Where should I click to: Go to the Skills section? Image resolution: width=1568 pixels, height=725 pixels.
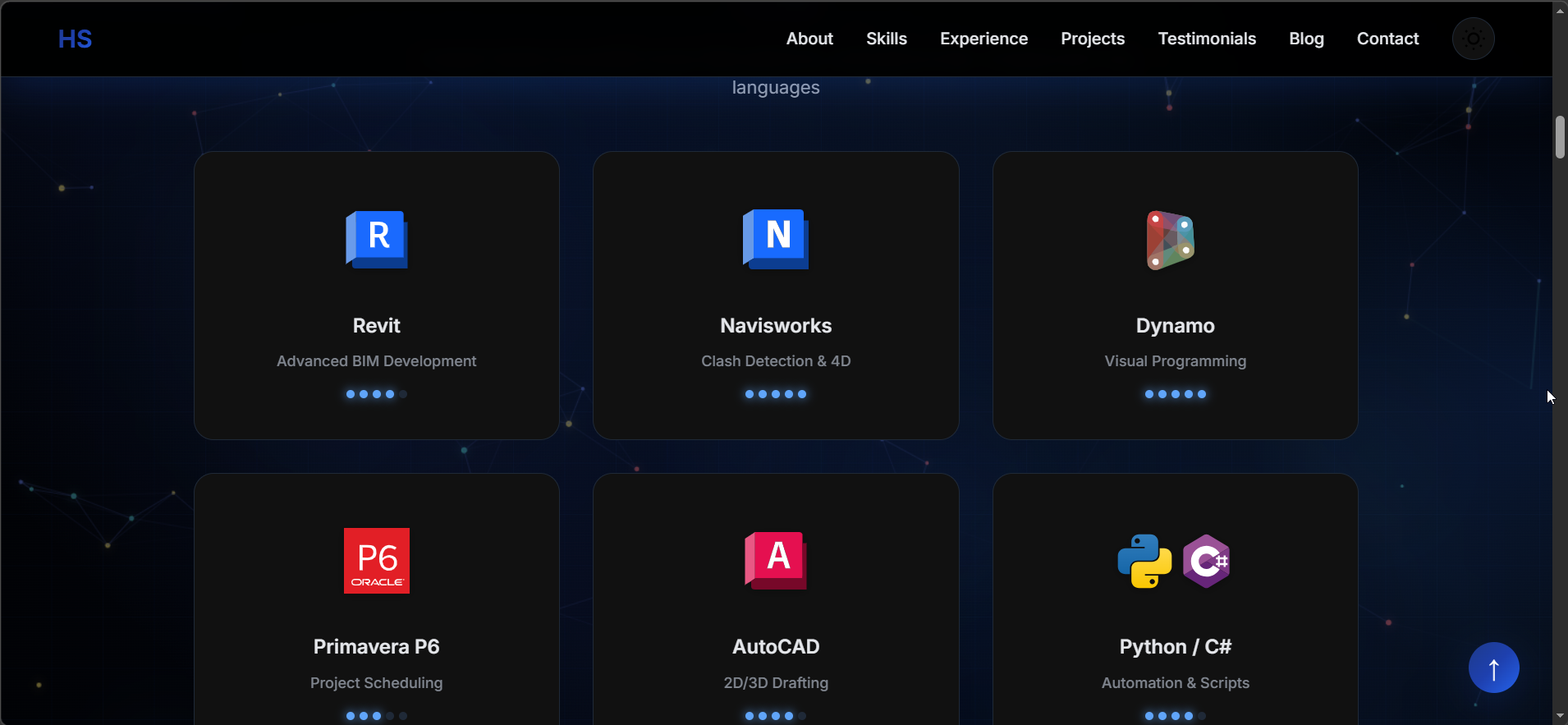click(887, 39)
